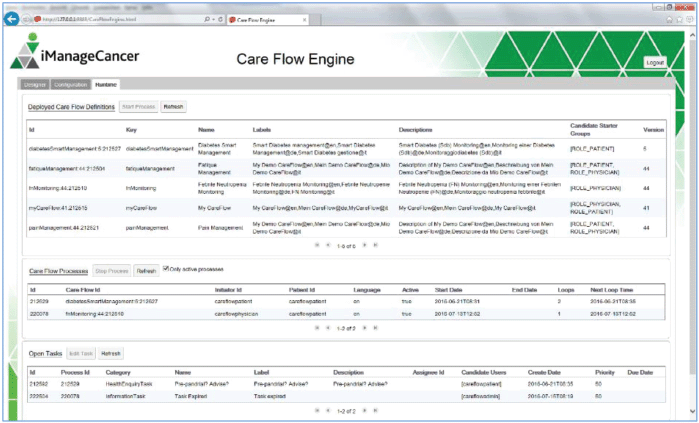Click the page vertical scrollbar down arrow
Viewport: 699px width, 423px height.
coord(692,411)
